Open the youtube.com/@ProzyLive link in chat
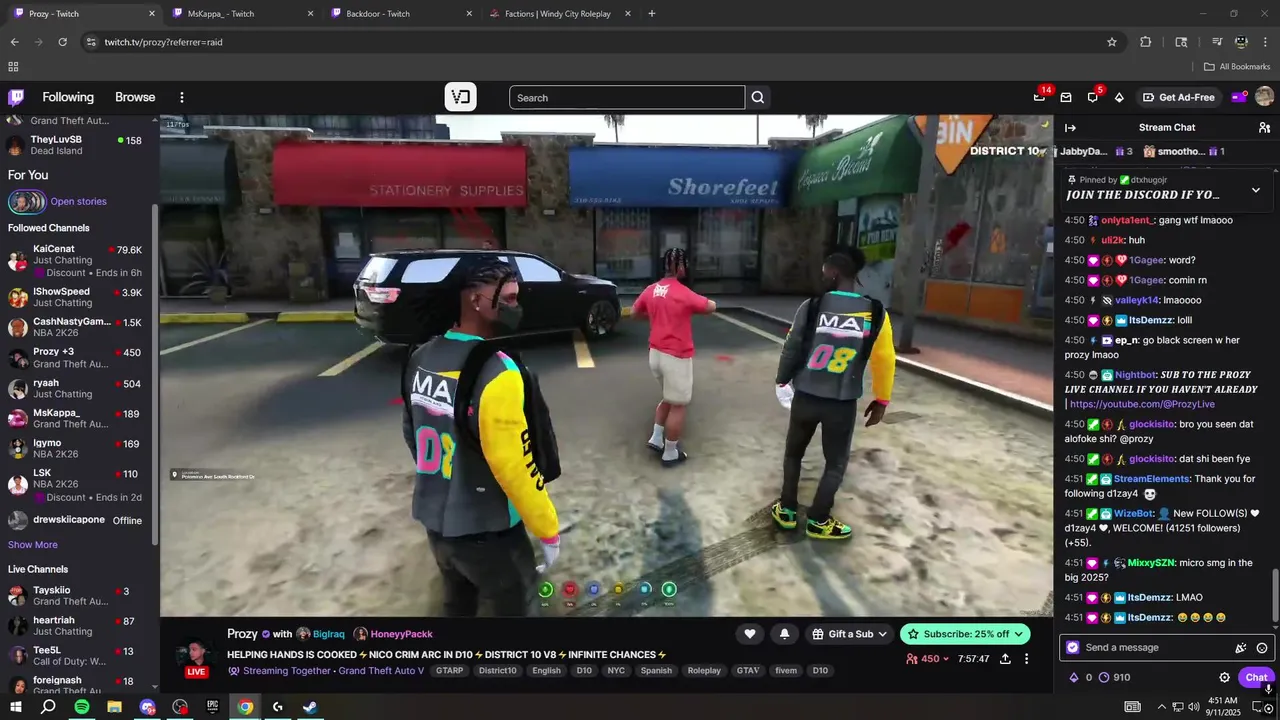This screenshot has height=720, width=1280. pos(1142,404)
